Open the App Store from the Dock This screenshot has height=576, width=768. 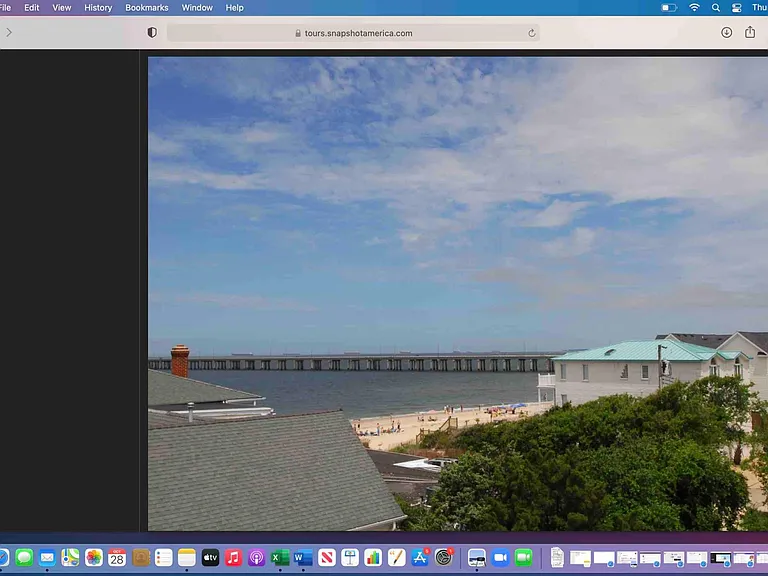point(420,557)
